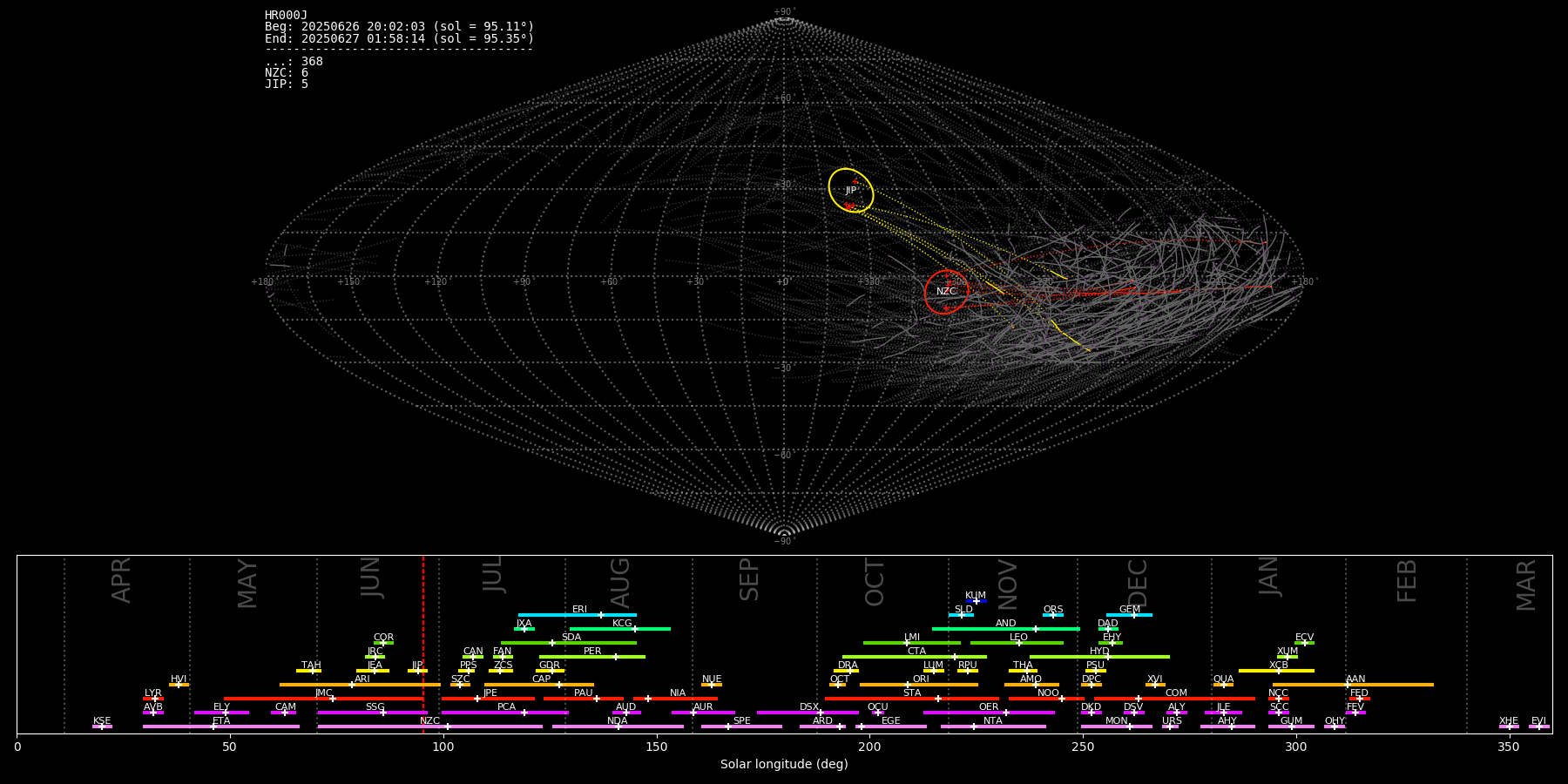The image size is (1568, 784).
Task: Click the JMC red shower bar label
Action: coord(324,693)
